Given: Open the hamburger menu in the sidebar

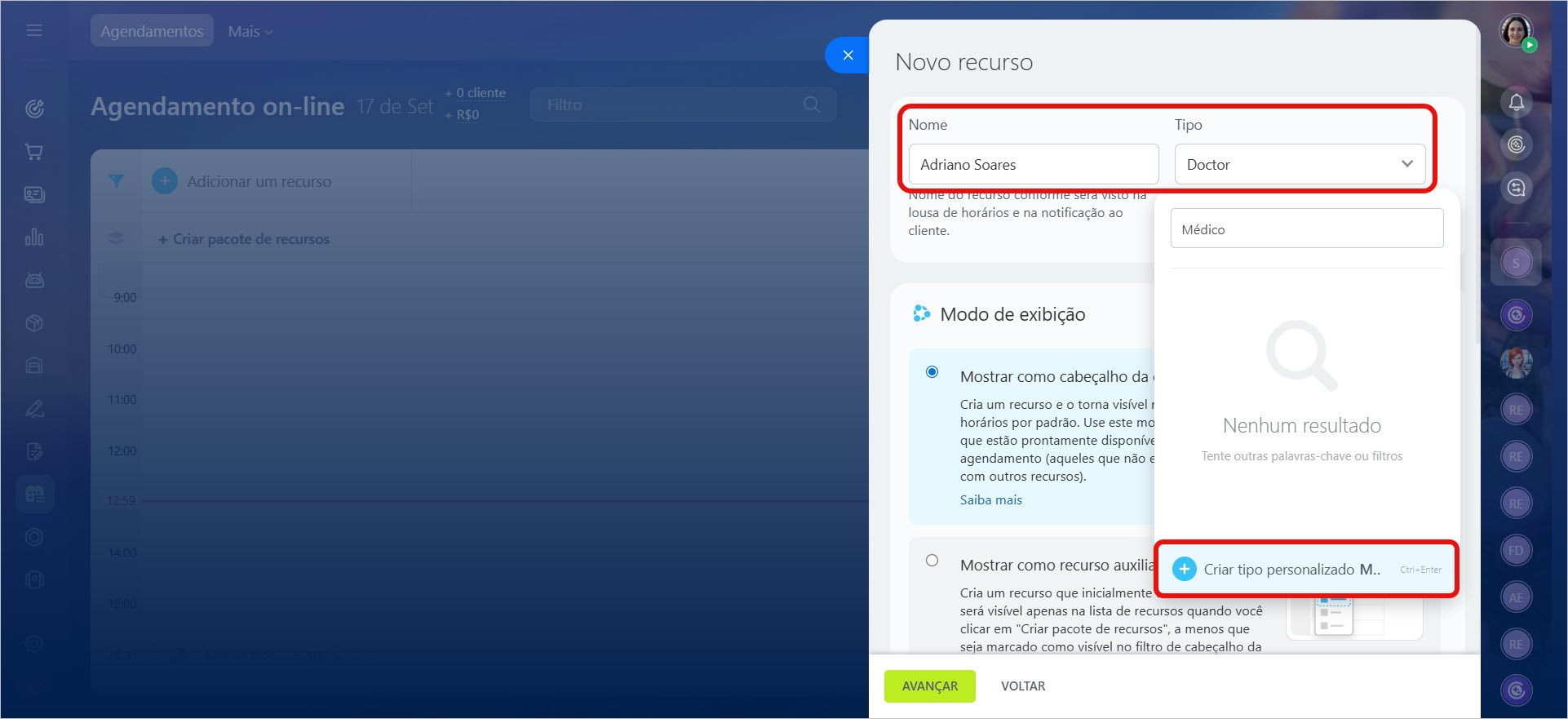Looking at the screenshot, I should 34,31.
